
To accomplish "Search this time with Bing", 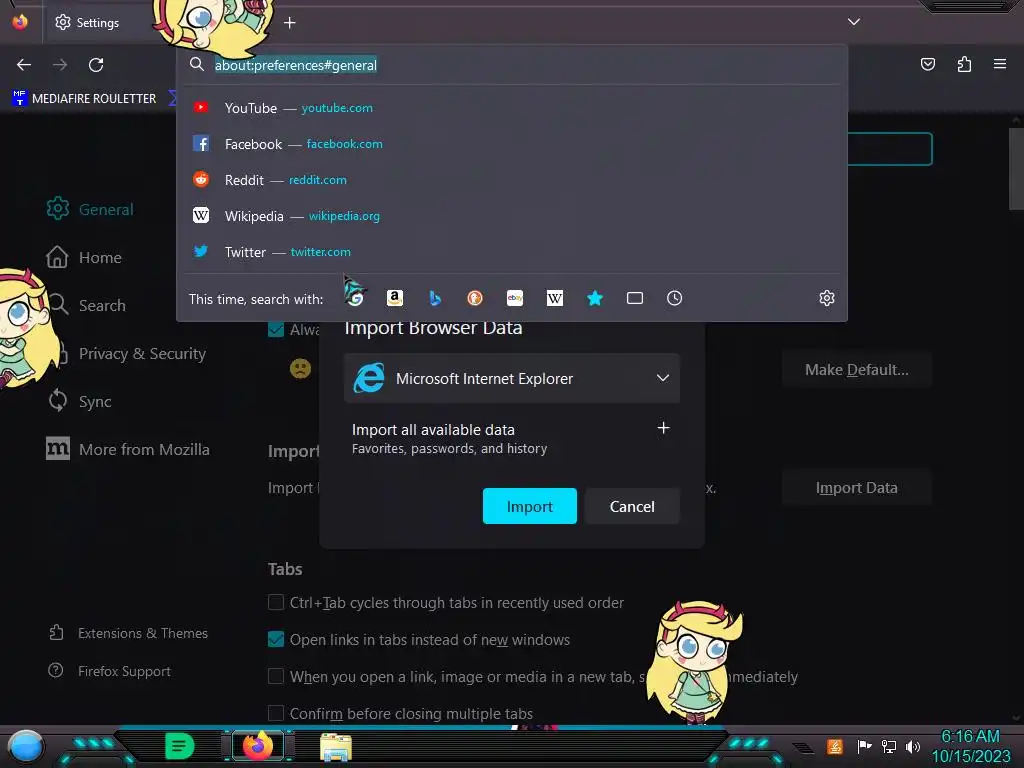I will pos(435,298).
